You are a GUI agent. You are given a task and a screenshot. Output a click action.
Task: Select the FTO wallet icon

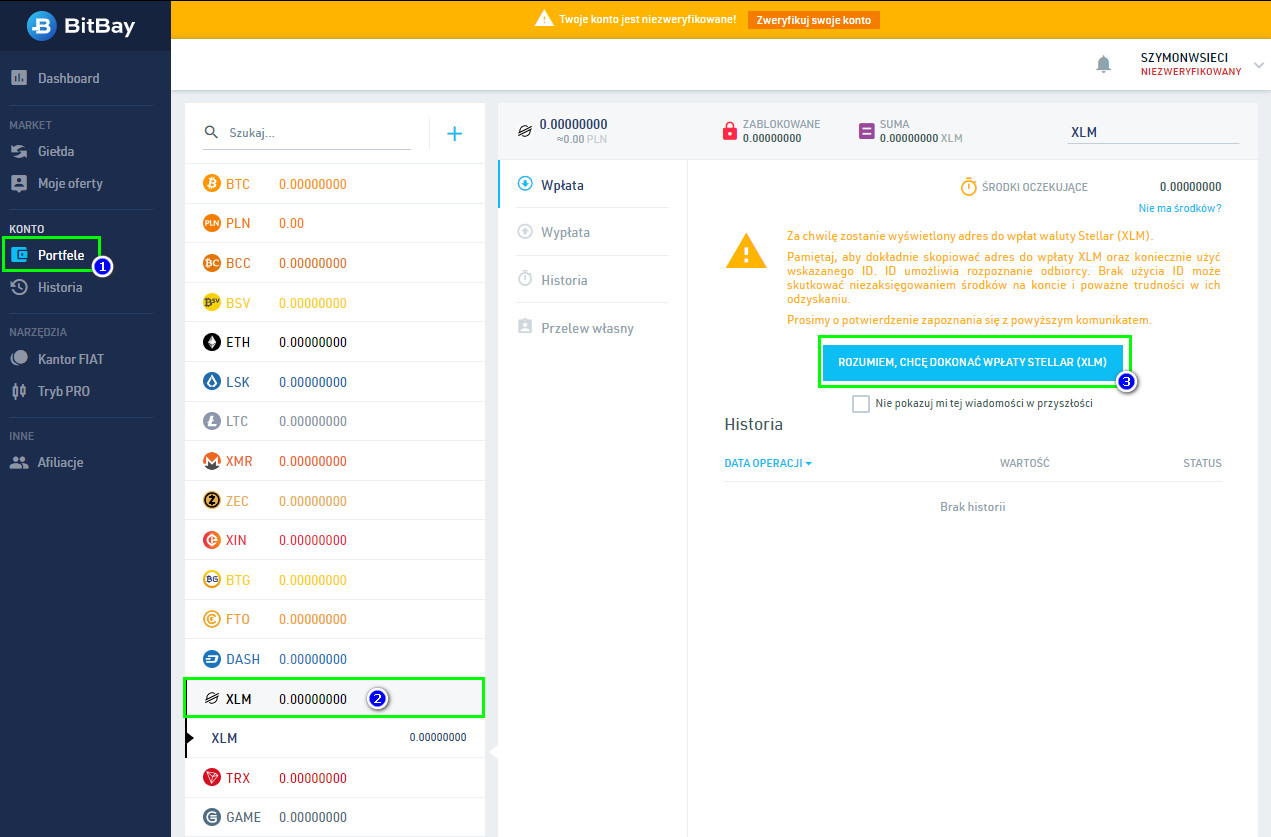click(x=211, y=619)
